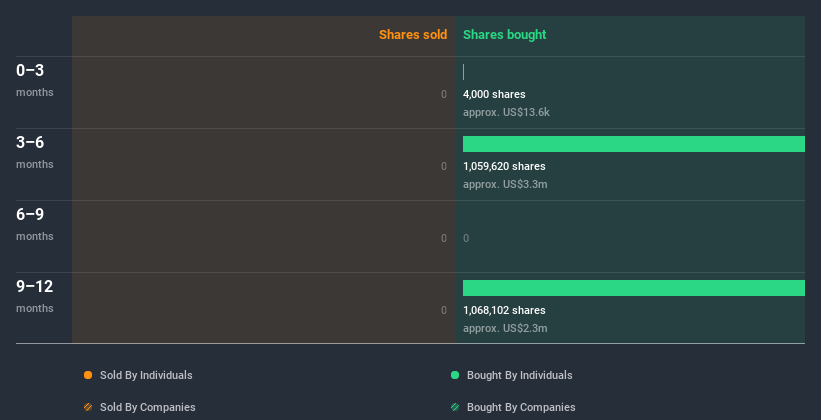Click the thin green bar for 0–3 months
The width and height of the screenshot is (821, 420).
point(463,72)
